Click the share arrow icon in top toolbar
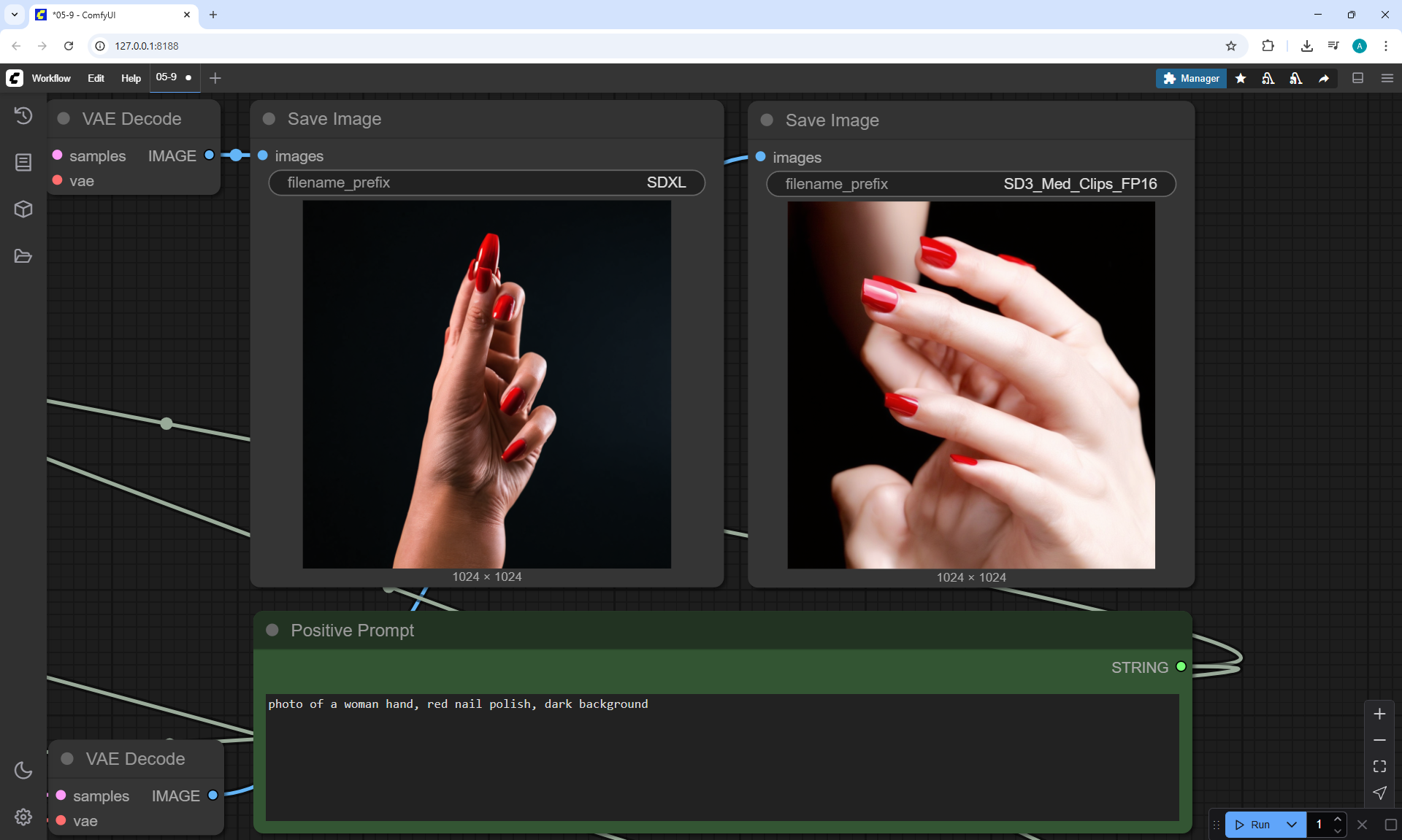The width and height of the screenshot is (1402, 840). pyautogui.click(x=1324, y=78)
